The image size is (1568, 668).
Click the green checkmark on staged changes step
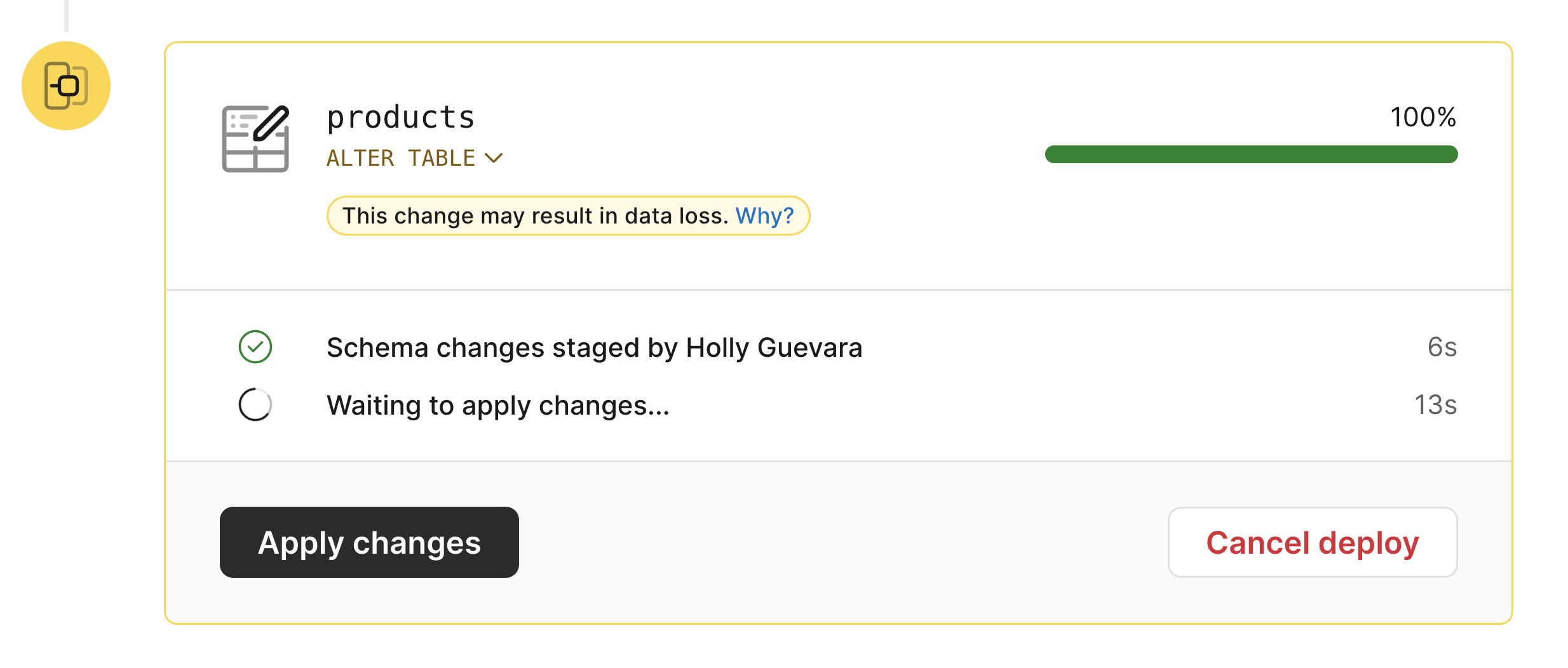point(255,347)
